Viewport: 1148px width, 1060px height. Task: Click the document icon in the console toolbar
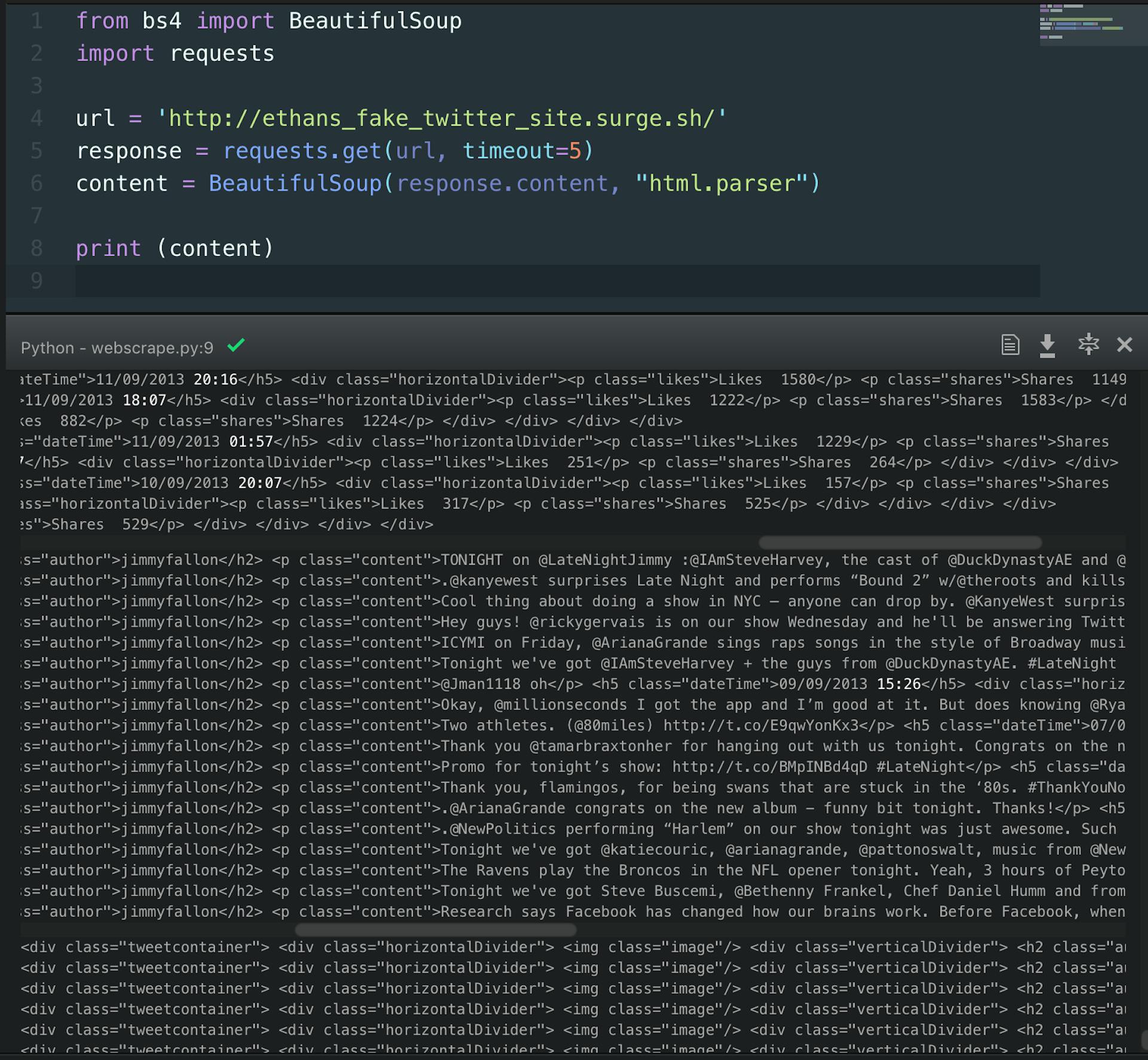tap(1010, 345)
